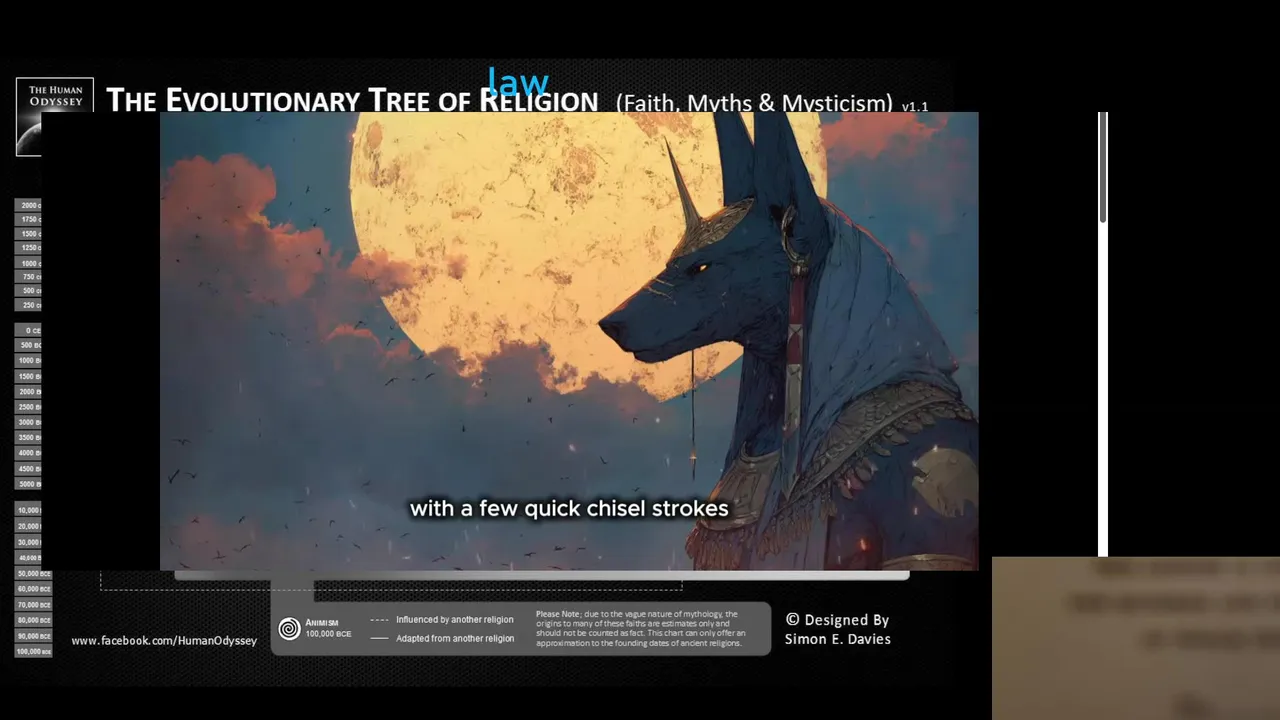Screen dimensions: 1280x720
Task: Select the 10,000 timeline marker
Action: tap(28, 510)
